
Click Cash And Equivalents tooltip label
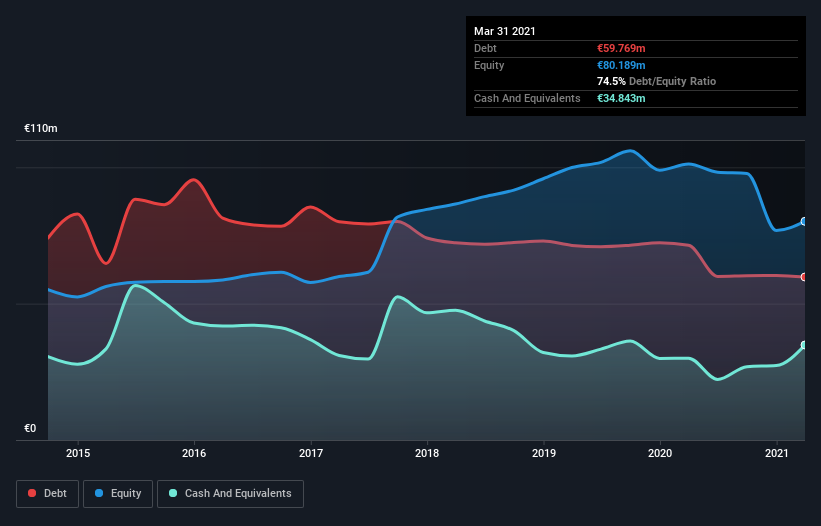click(x=527, y=98)
